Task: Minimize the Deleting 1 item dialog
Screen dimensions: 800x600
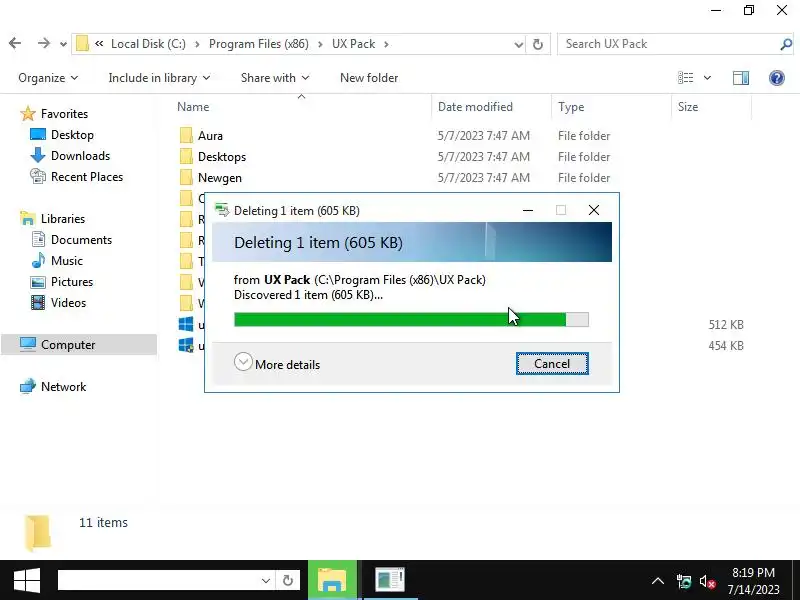Action: [528, 210]
